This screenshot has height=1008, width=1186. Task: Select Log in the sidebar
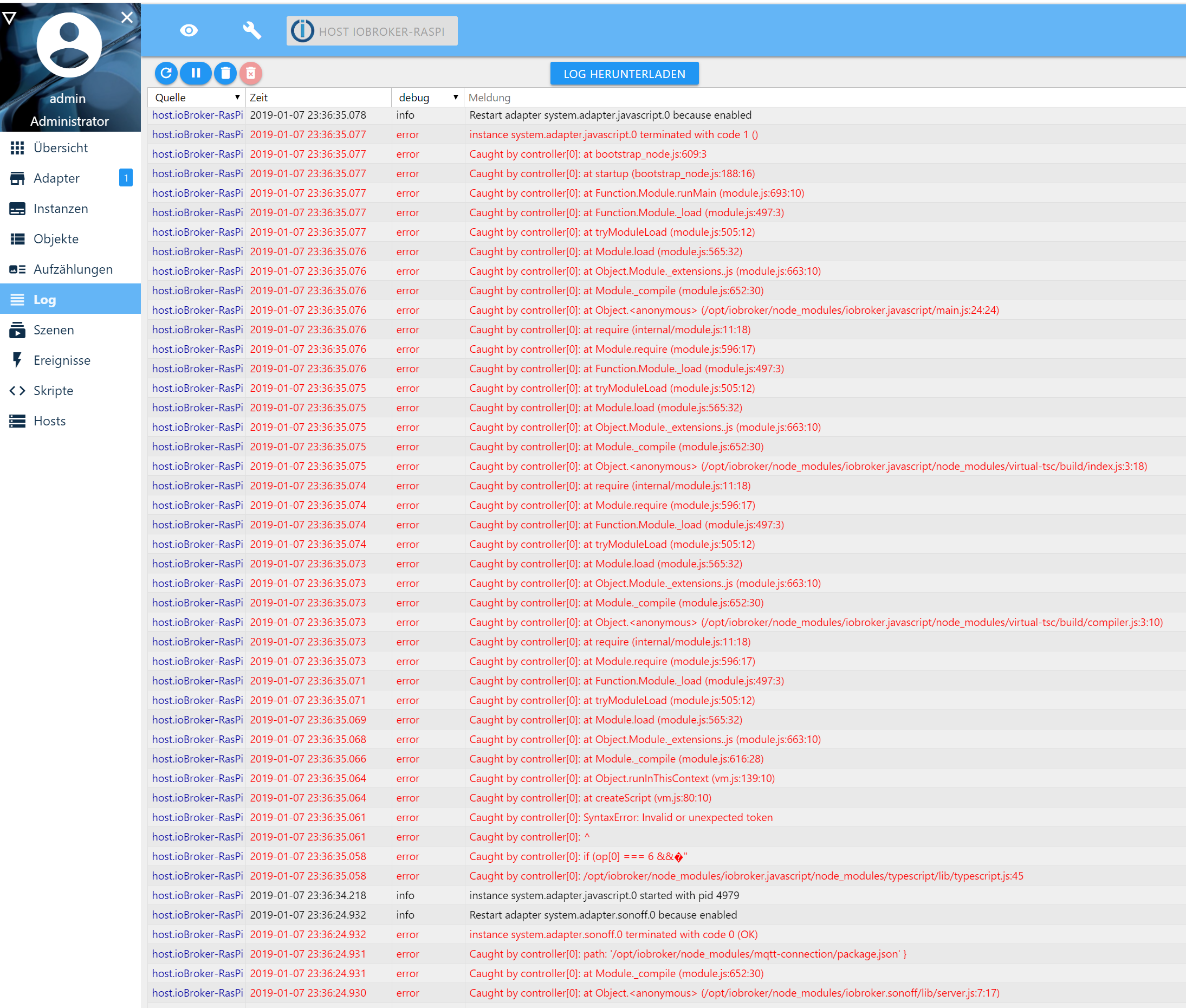[x=70, y=299]
